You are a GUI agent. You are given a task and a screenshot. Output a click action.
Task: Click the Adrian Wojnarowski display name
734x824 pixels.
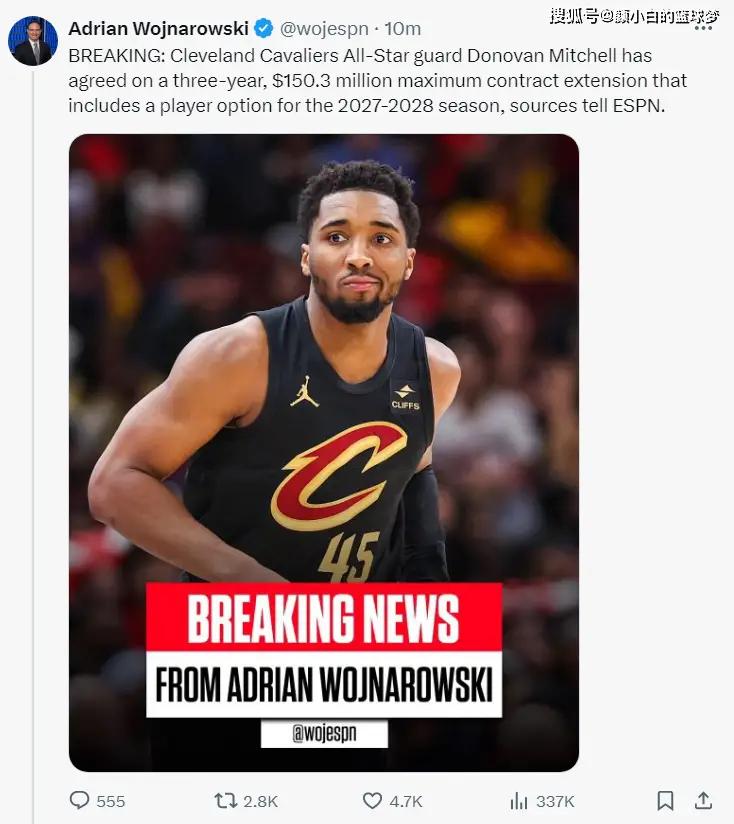(x=158, y=28)
